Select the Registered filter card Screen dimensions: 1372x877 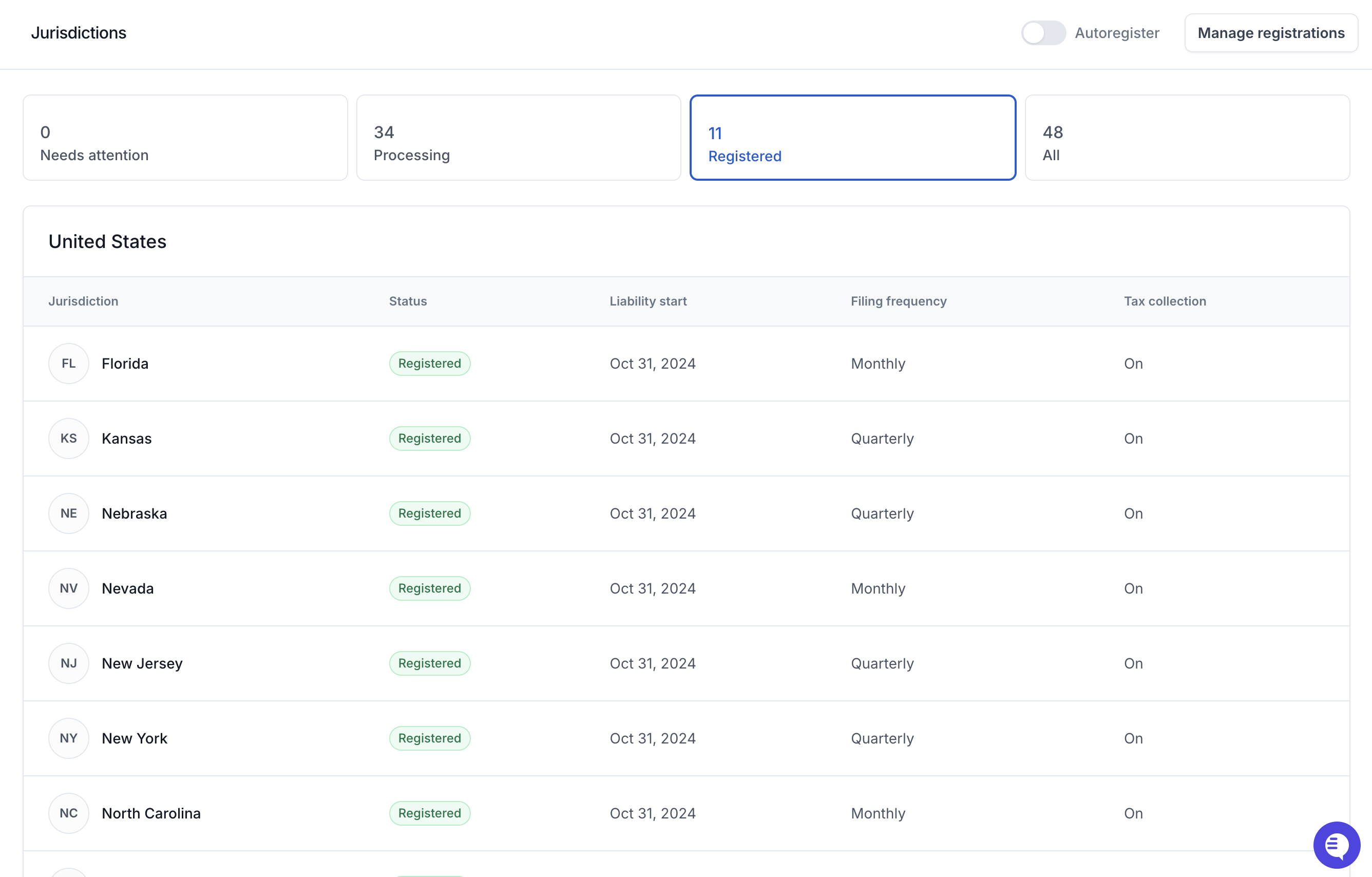[852, 137]
